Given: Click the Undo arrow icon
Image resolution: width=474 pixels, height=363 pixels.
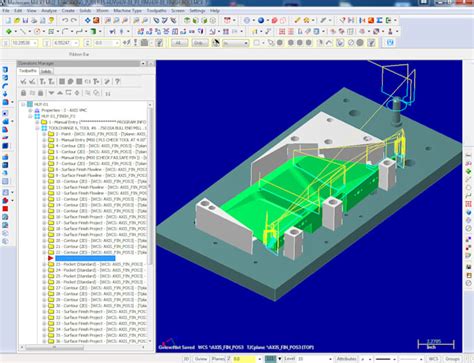Looking at the screenshot, I should coord(65,20).
